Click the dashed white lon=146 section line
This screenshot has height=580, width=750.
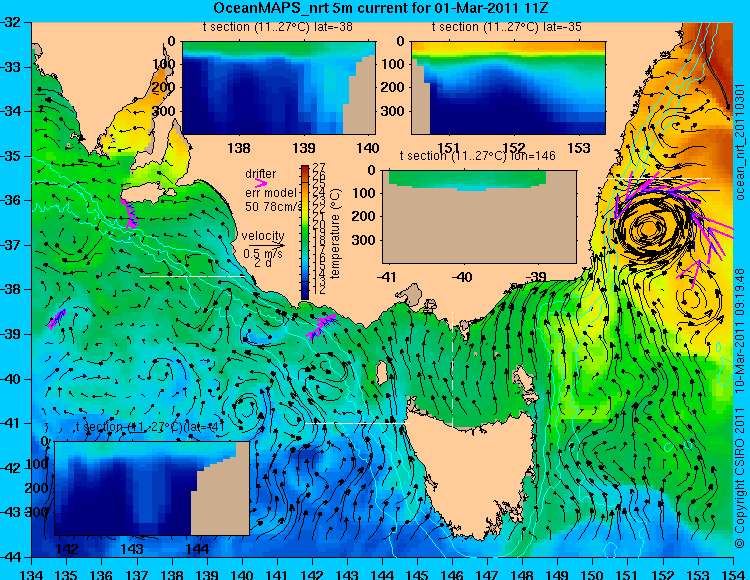tap(452, 370)
